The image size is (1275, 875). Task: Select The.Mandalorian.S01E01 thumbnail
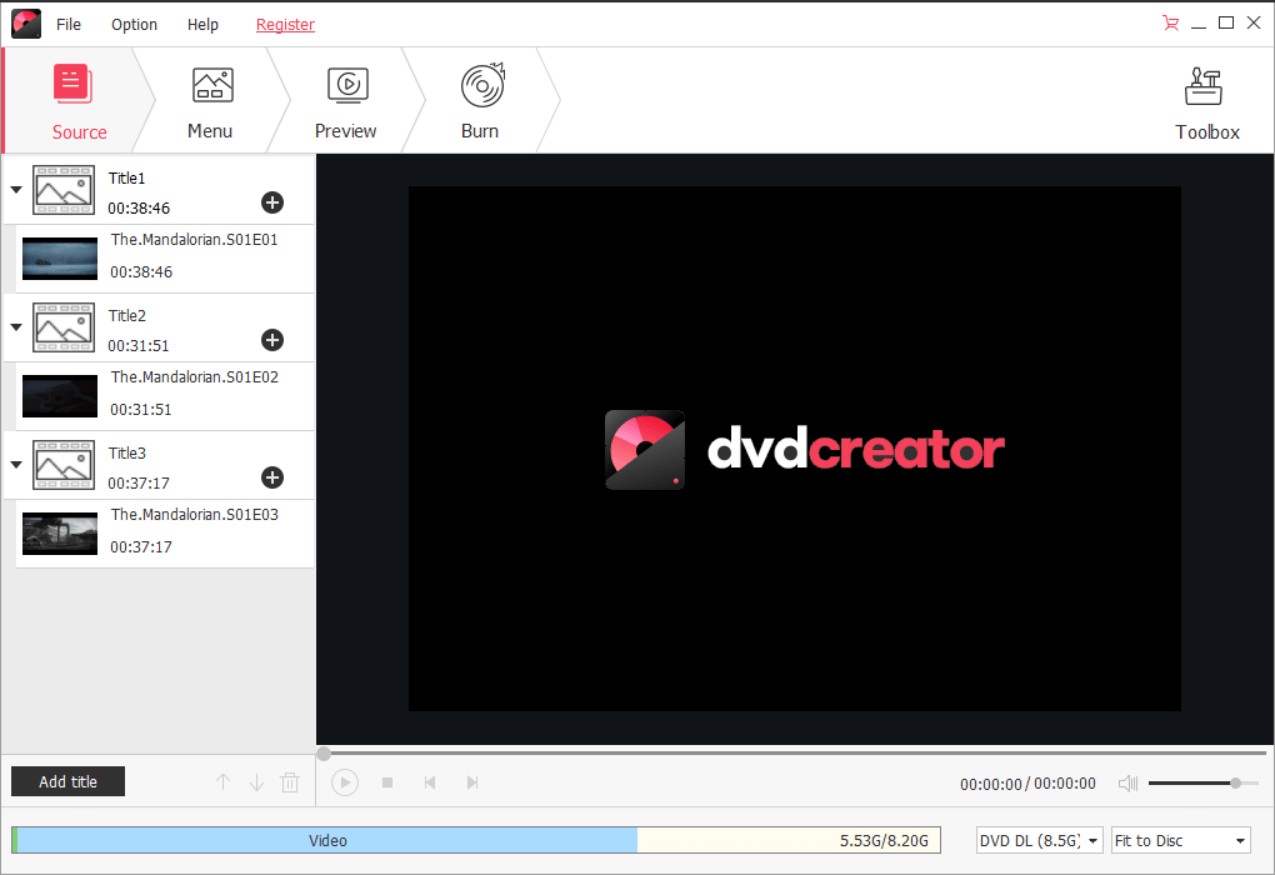point(60,258)
